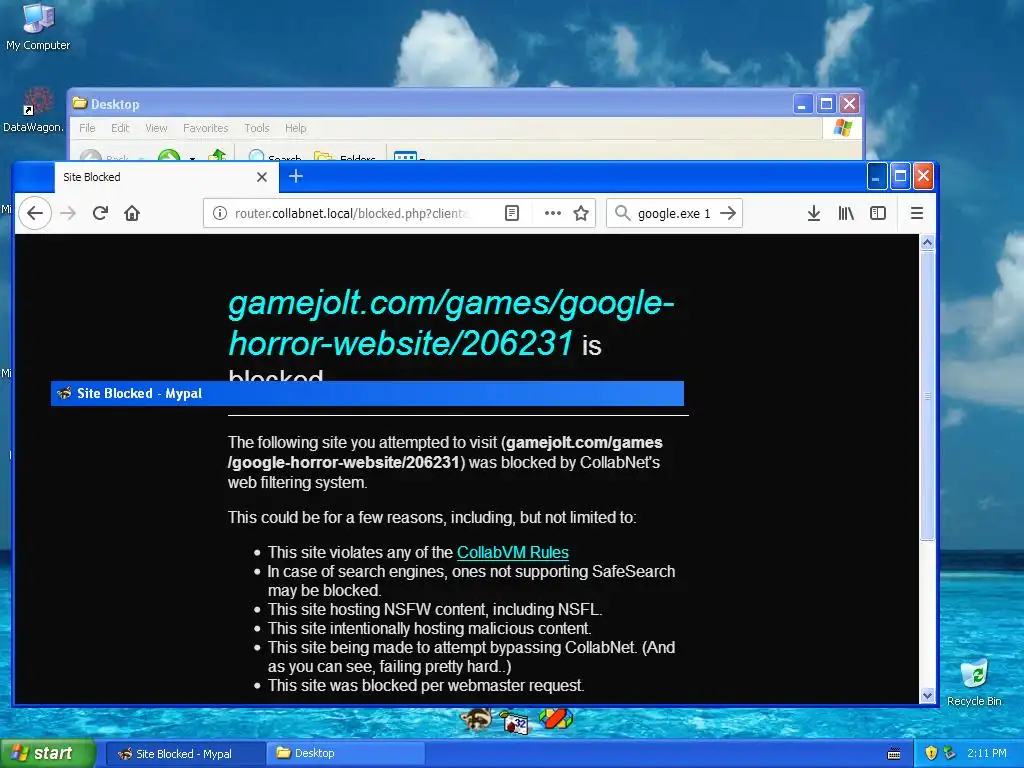Screen dimensions: 1024x768
Task: Open page actions three-dot menu
Action: point(552,214)
